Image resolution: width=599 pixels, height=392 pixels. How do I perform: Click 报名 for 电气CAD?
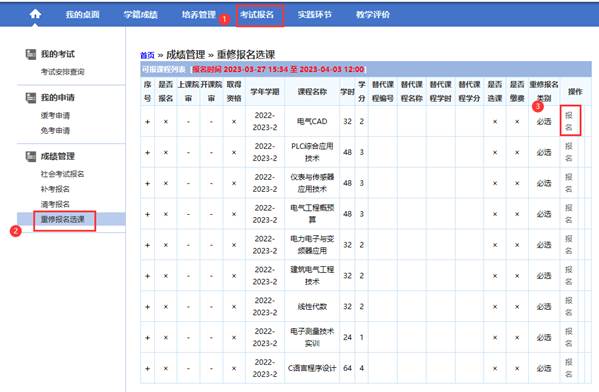click(x=569, y=121)
